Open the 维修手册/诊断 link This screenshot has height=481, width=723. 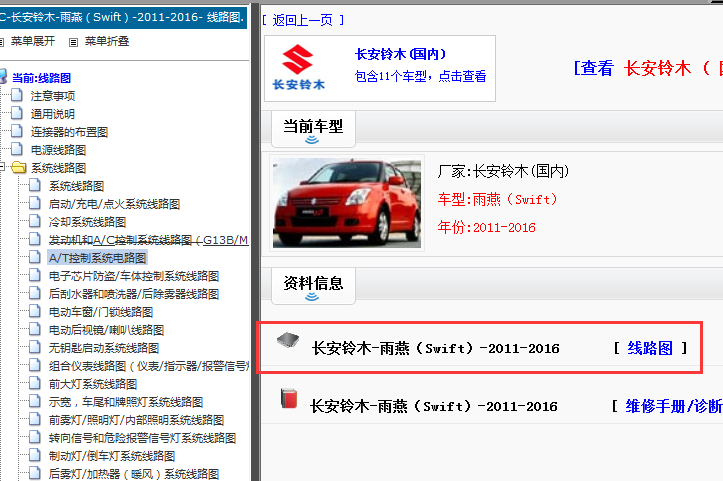coord(674,406)
